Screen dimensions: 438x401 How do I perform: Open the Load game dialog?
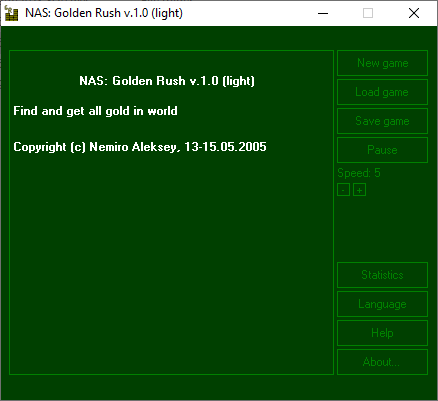382,92
